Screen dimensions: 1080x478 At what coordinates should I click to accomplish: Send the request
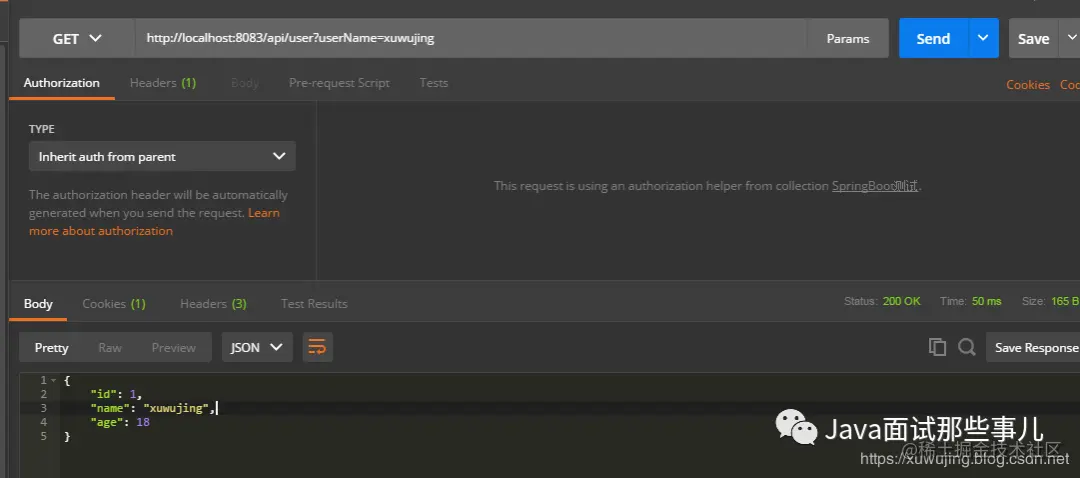(933, 39)
